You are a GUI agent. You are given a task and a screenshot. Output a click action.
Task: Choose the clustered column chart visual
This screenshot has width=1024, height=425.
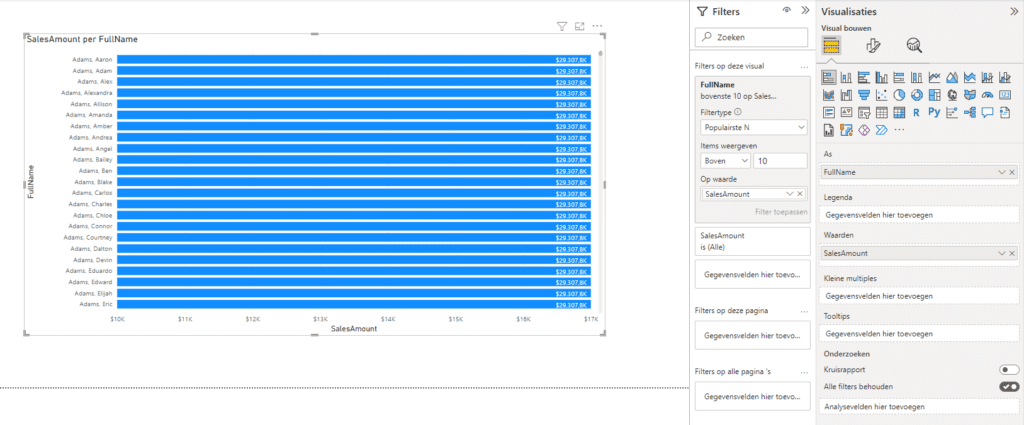882,77
